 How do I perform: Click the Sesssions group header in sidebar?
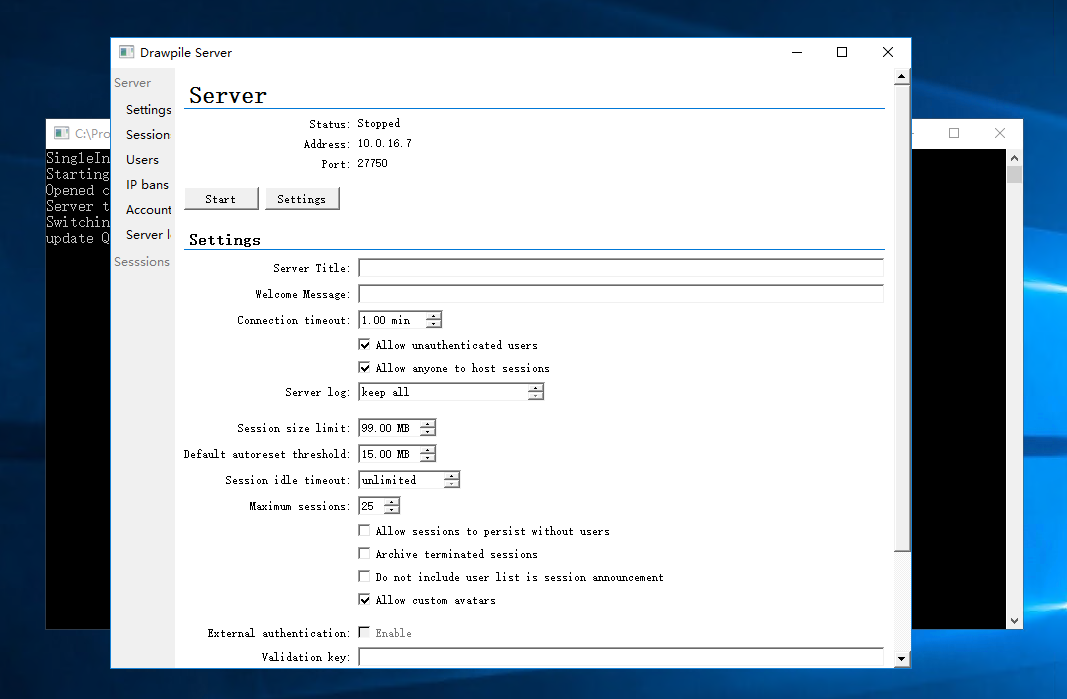coord(142,262)
